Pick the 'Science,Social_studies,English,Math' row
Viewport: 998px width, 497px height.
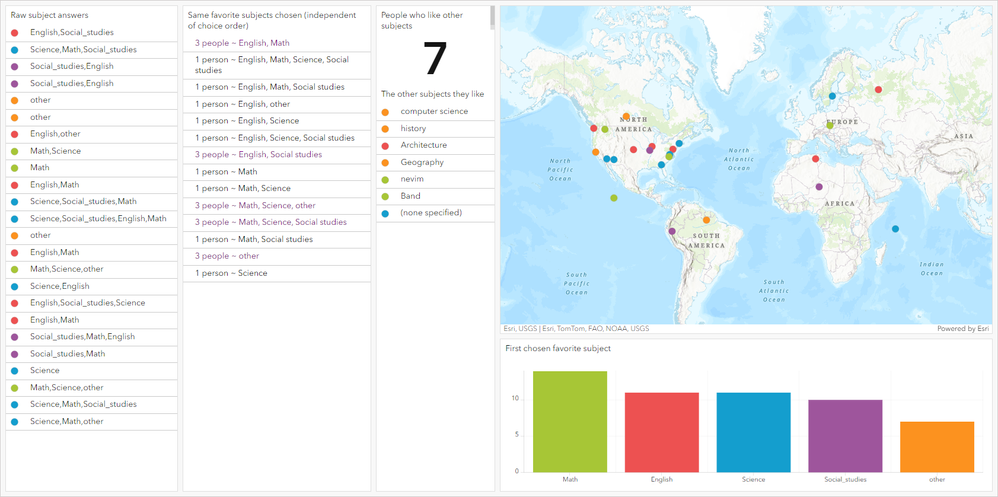[92, 218]
